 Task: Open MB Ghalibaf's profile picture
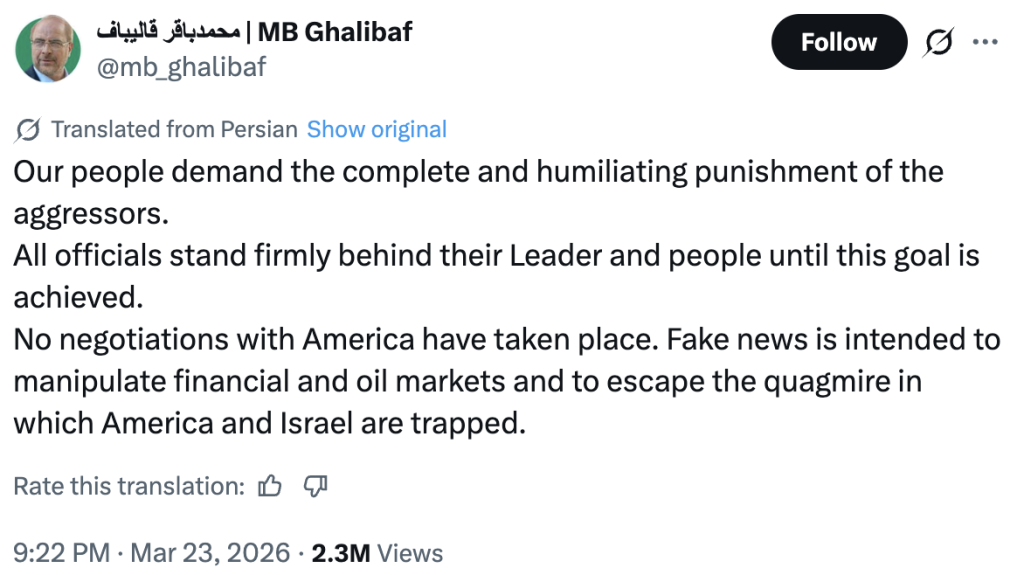point(48,50)
